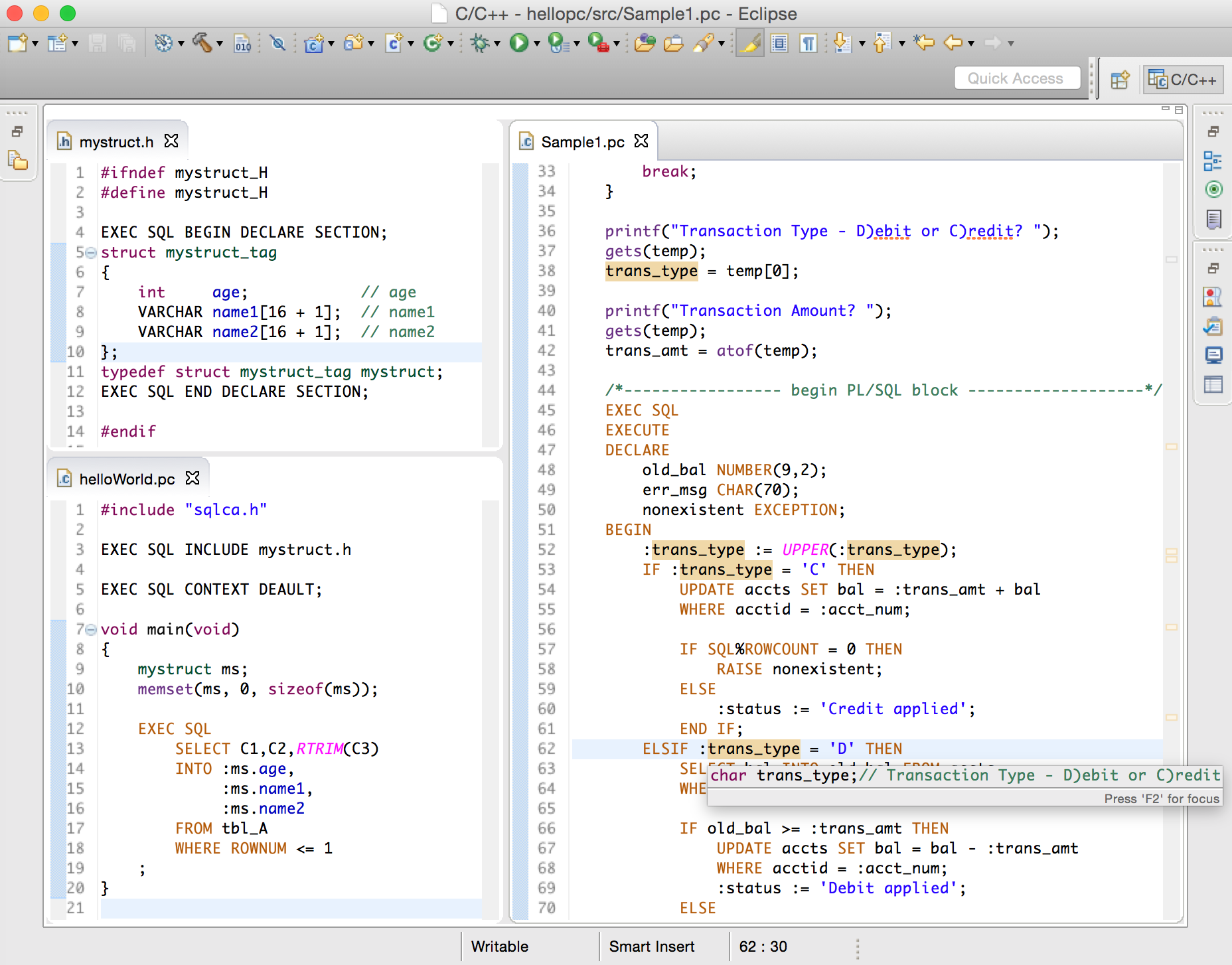Click the 62 : 30 cursor position status
This screenshot has width=1232, height=965.
click(763, 946)
